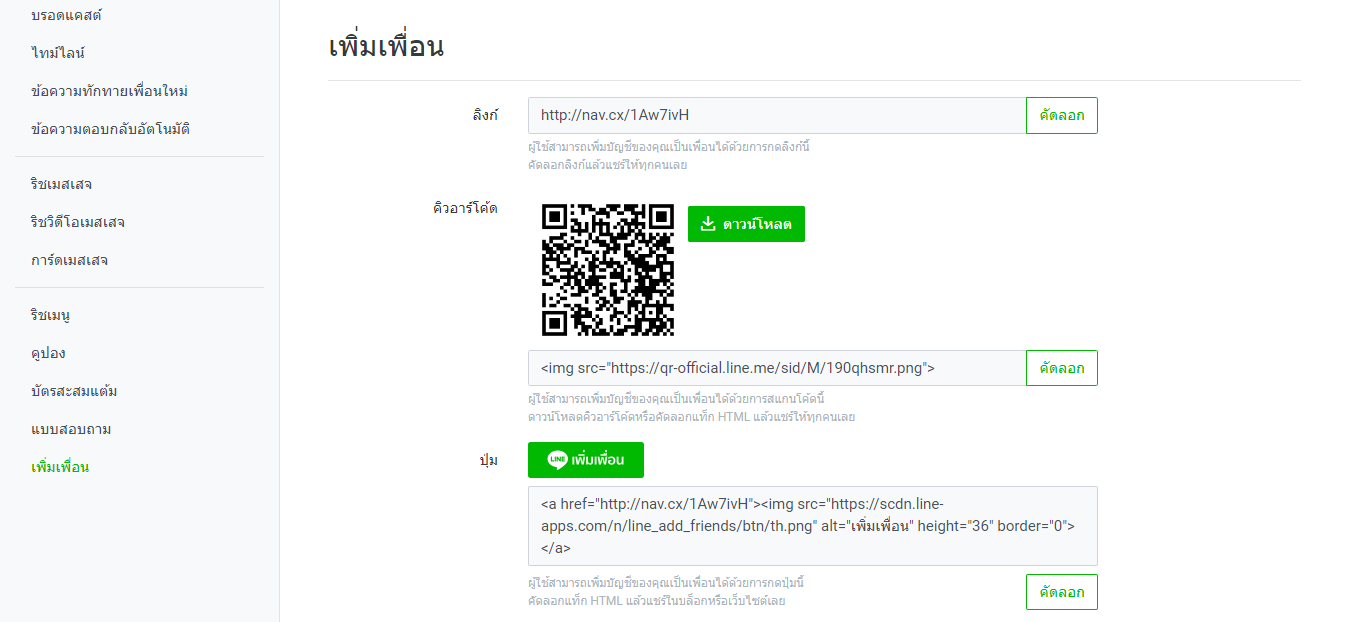This screenshot has width=1349, height=622.
Task: Click hint text mentioning แท็ก HTML under QR field
Action: point(691,416)
